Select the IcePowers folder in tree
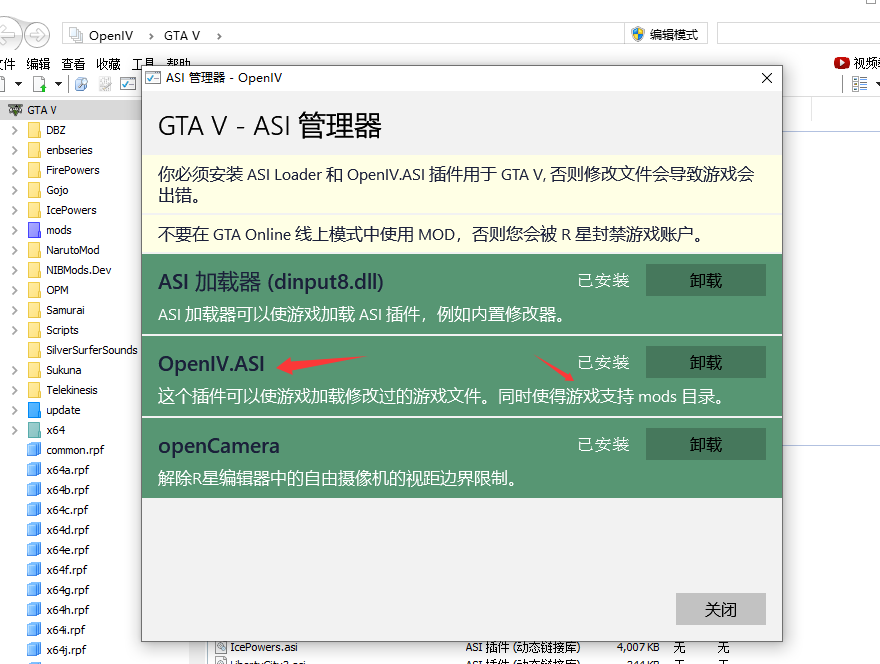The width and height of the screenshot is (880, 664). point(71,210)
